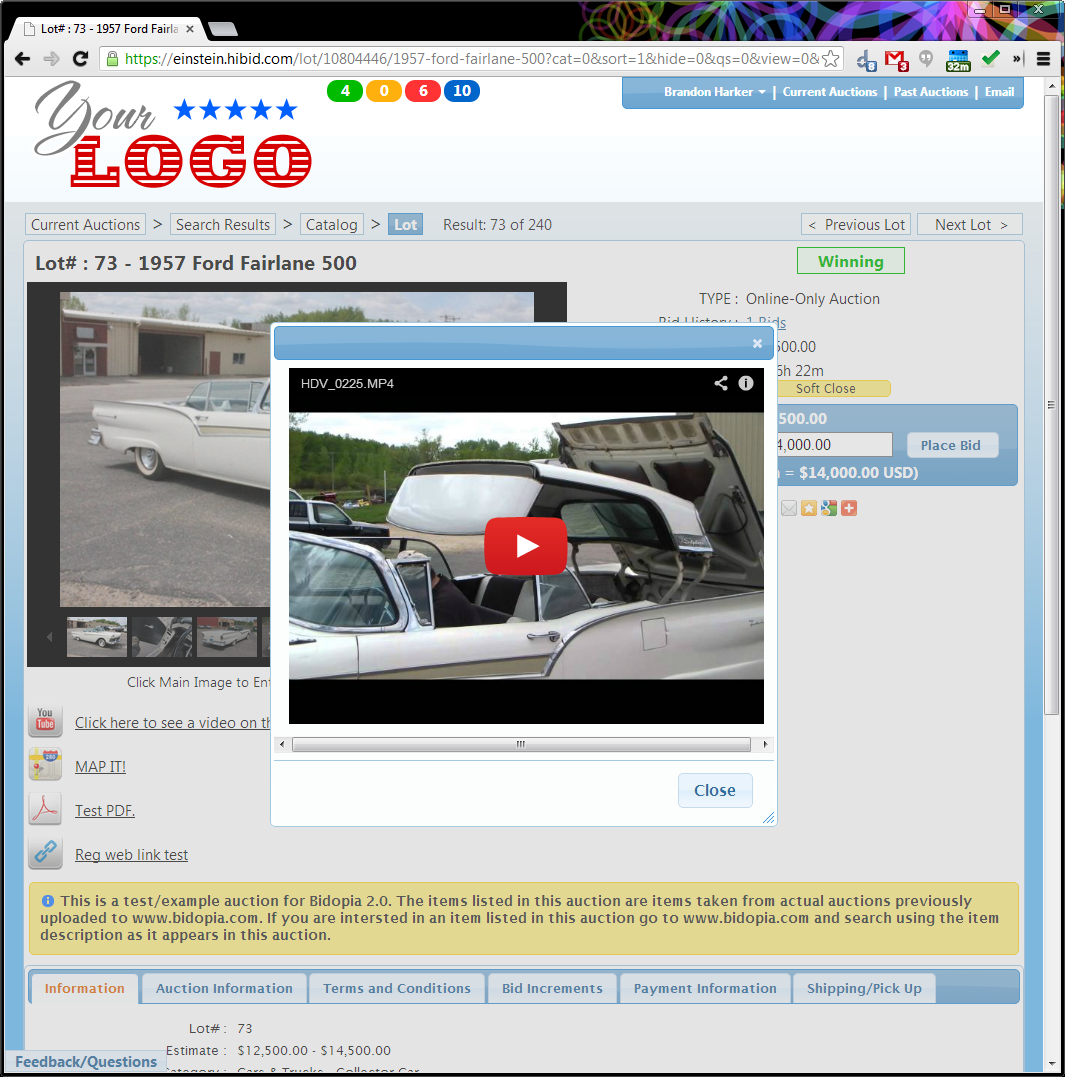This screenshot has height=1077, width=1065.
Task: Select the first car thumbnail
Action: [97, 637]
